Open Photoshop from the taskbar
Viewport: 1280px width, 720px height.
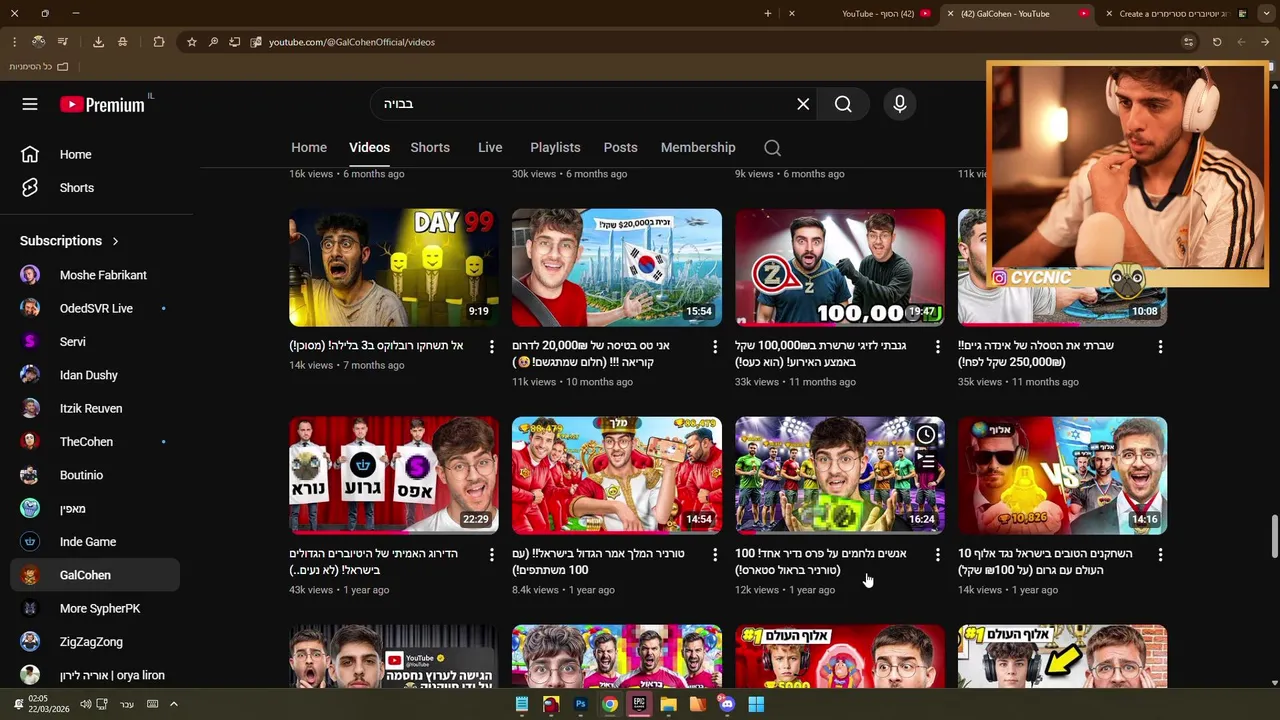pos(580,704)
